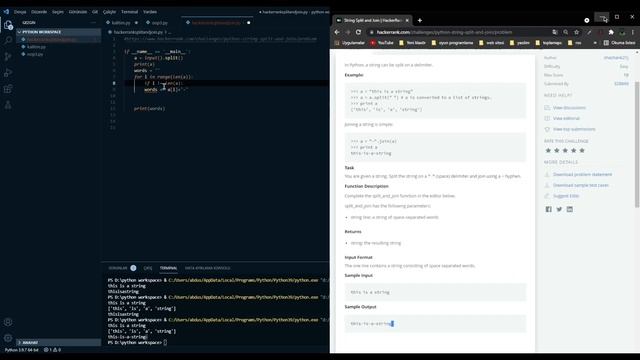Open the Git menu in VS Code
The height and width of the screenshot is (360, 640).
pyautogui.click(x=95, y=12)
